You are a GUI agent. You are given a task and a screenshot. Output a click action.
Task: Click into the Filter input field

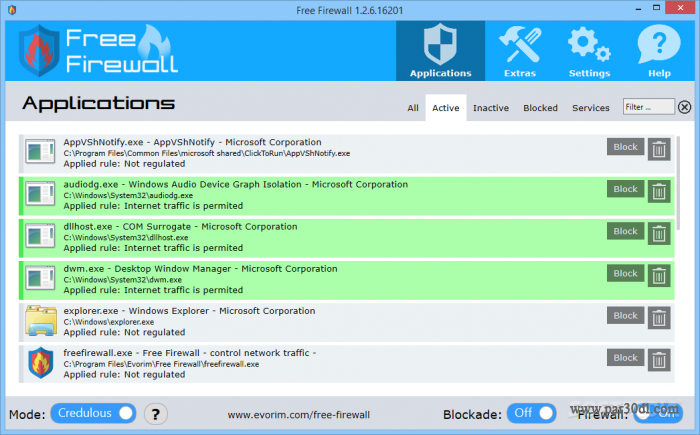pyautogui.click(x=648, y=107)
